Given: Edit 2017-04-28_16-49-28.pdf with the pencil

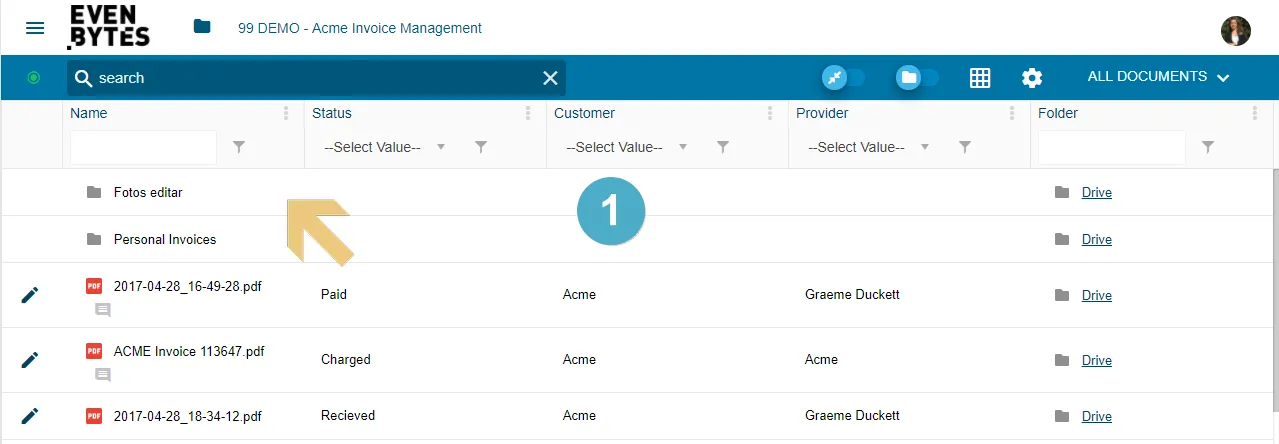Looking at the screenshot, I should pyautogui.click(x=30, y=295).
